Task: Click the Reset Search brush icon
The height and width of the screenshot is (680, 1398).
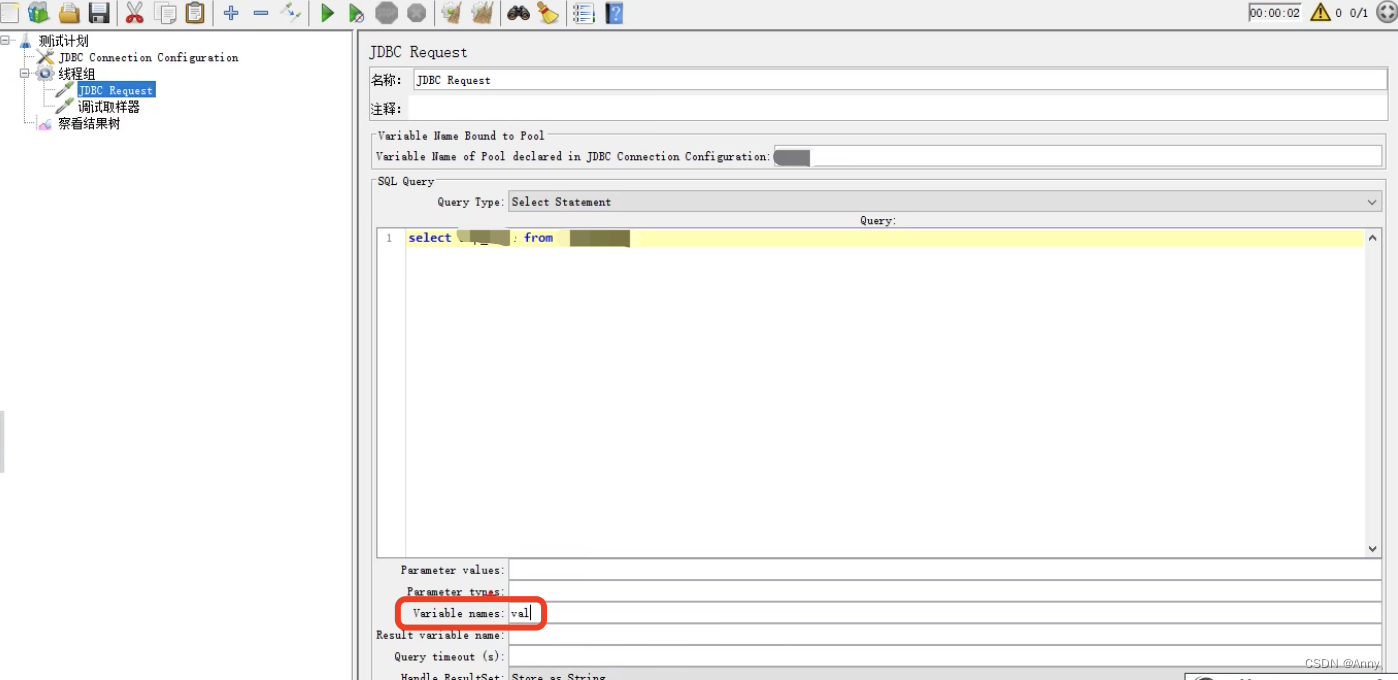Action: [x=548, y=13]
